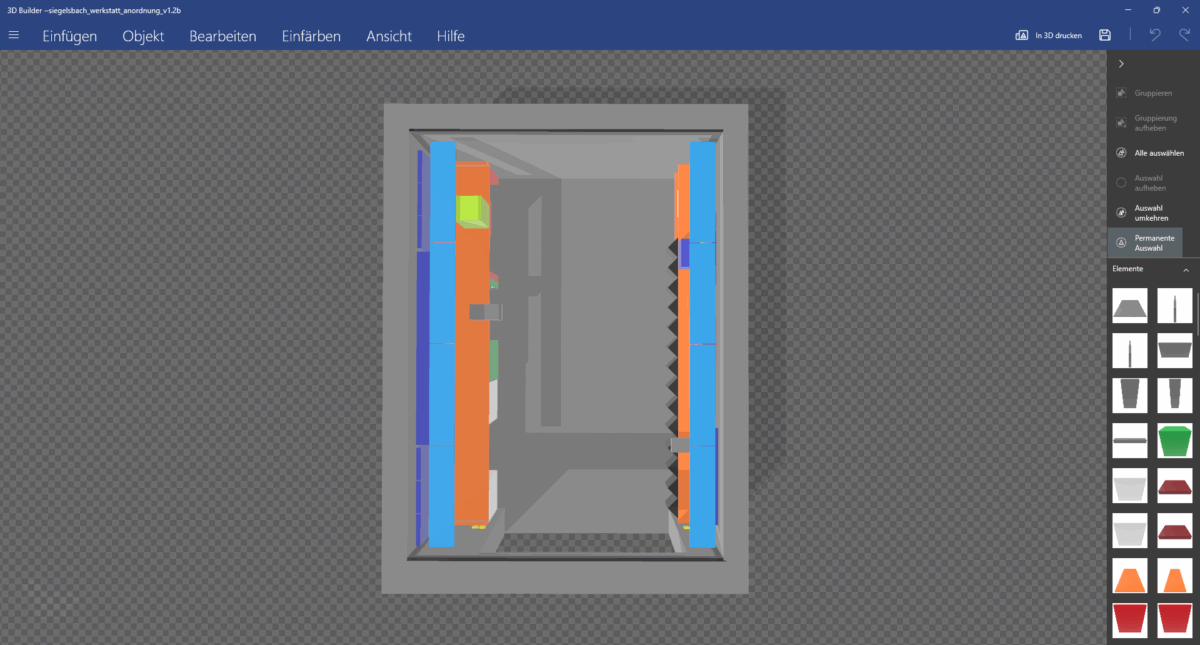1200x645 pixels.
Task: Click the redo arrow icon
Action: (1183, 35)
